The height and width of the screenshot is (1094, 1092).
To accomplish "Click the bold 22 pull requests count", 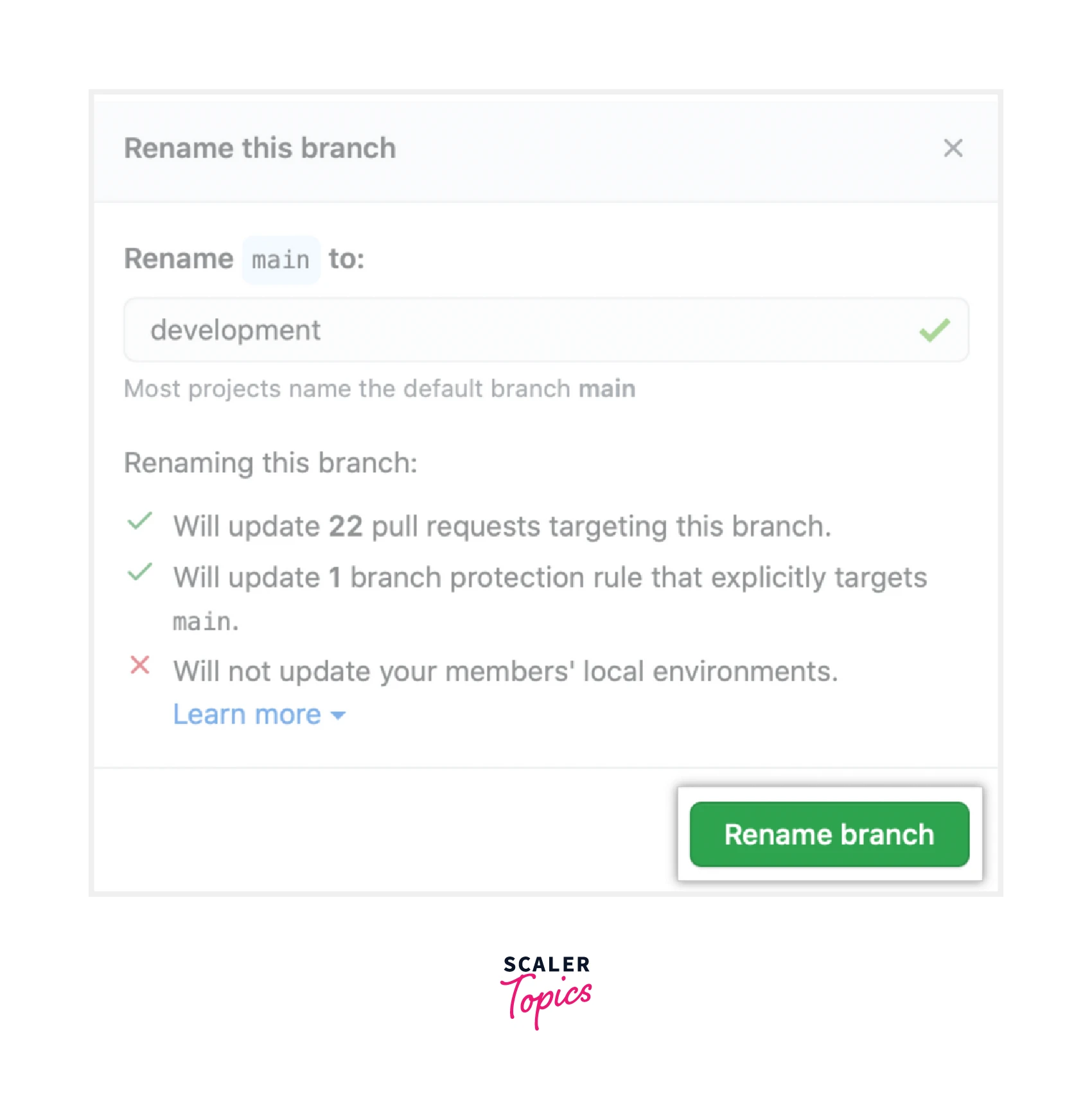I will tap(346, 527).
